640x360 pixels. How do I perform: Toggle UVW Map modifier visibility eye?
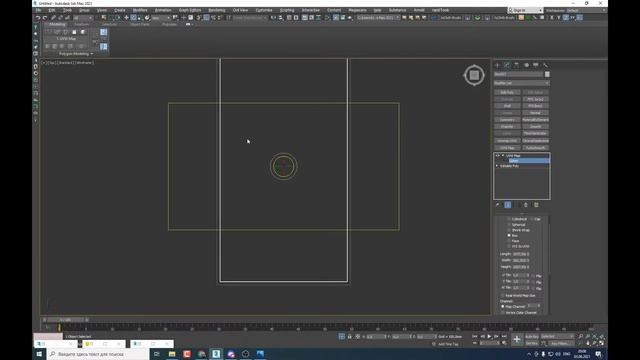[x=498, y=156]
